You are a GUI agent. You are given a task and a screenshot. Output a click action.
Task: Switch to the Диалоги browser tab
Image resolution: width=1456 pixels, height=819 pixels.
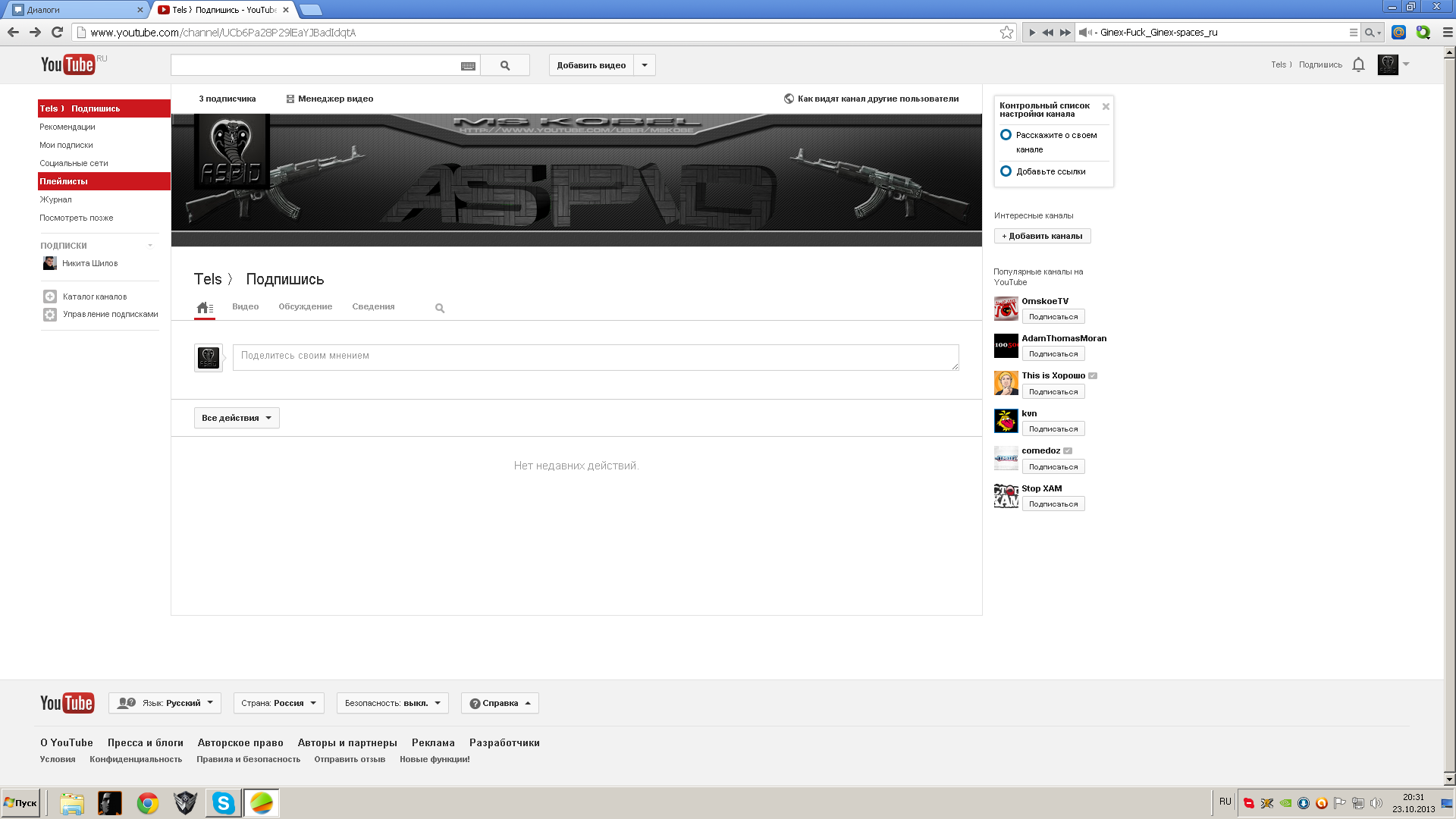76,10
